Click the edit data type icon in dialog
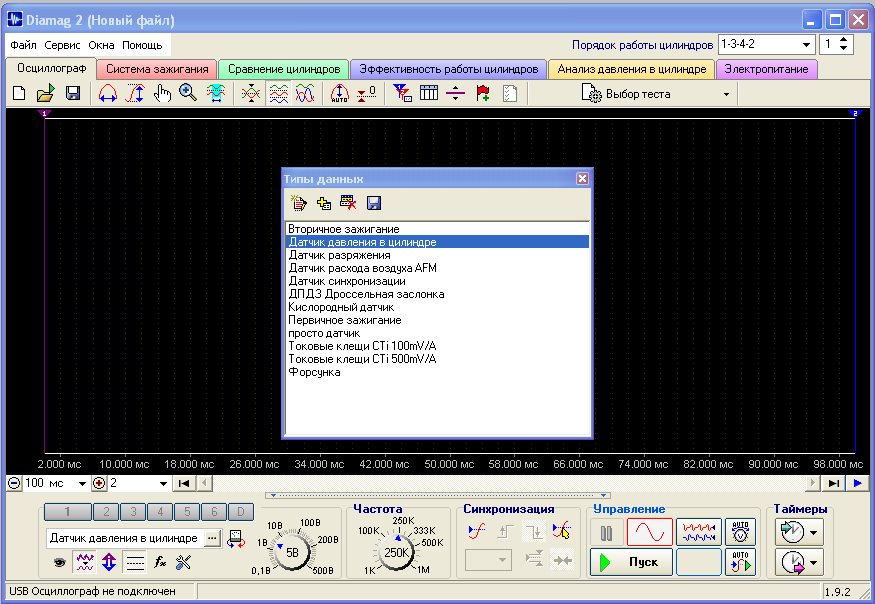 [x=299, y=203]
